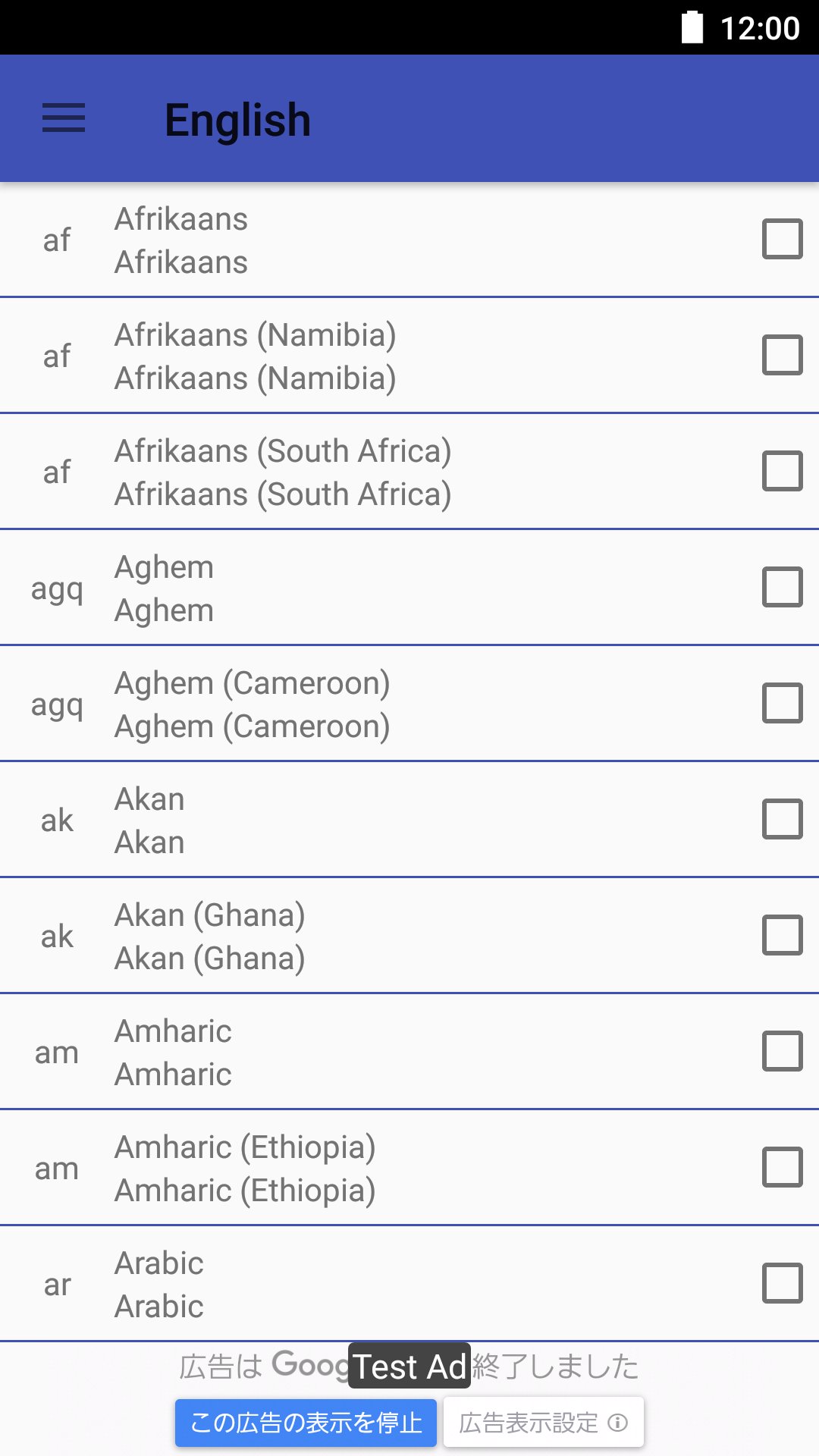Check the Akan checkbox

tap(782, 820)
